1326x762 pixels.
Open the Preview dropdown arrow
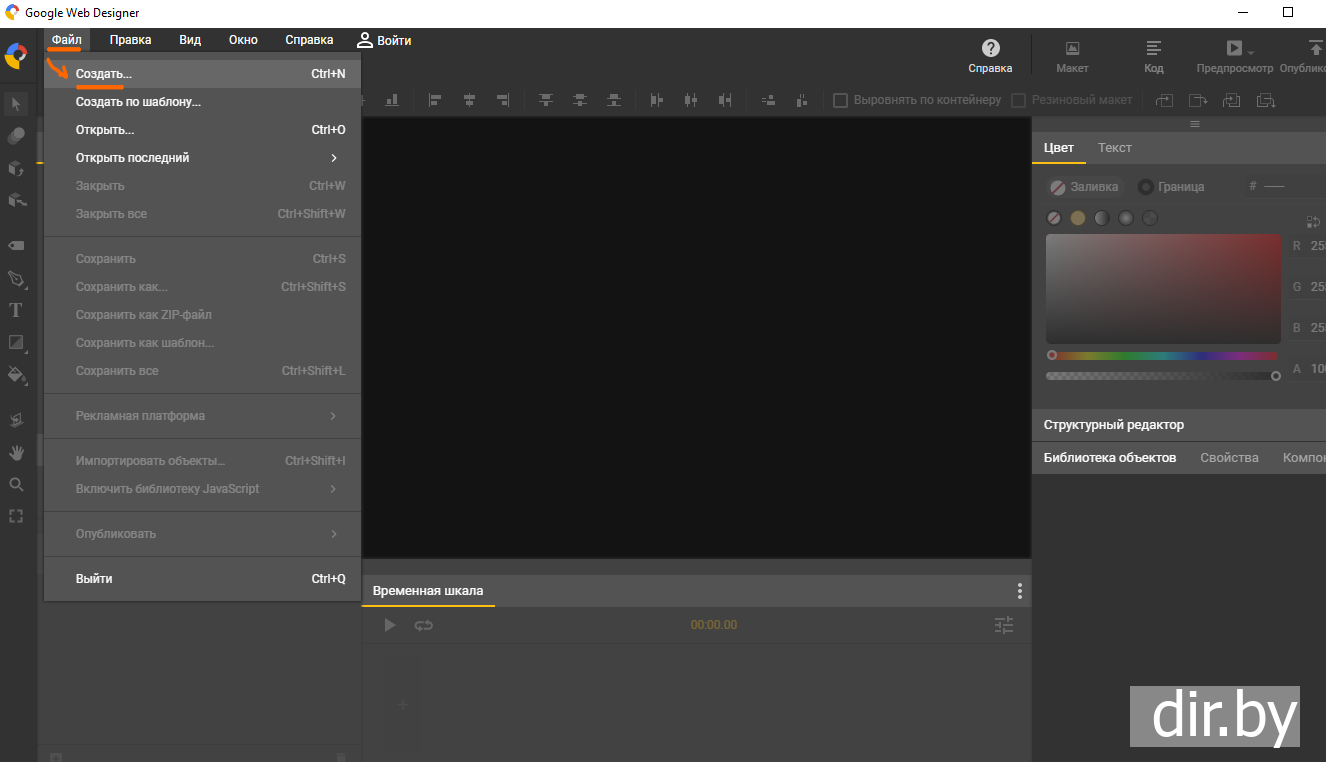tap(1251, 51)
